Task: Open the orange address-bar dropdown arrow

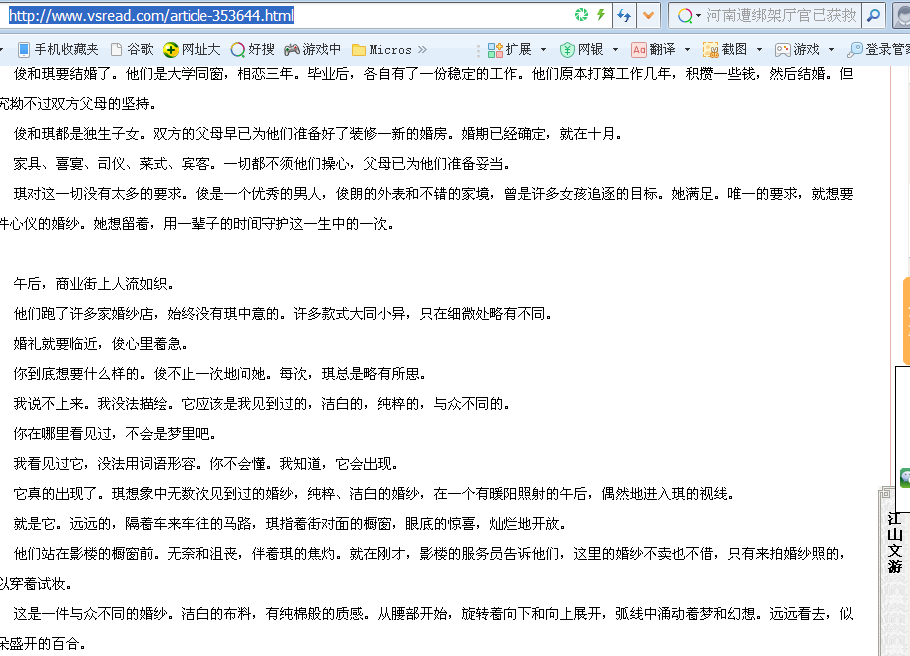Action: point(648,16)
